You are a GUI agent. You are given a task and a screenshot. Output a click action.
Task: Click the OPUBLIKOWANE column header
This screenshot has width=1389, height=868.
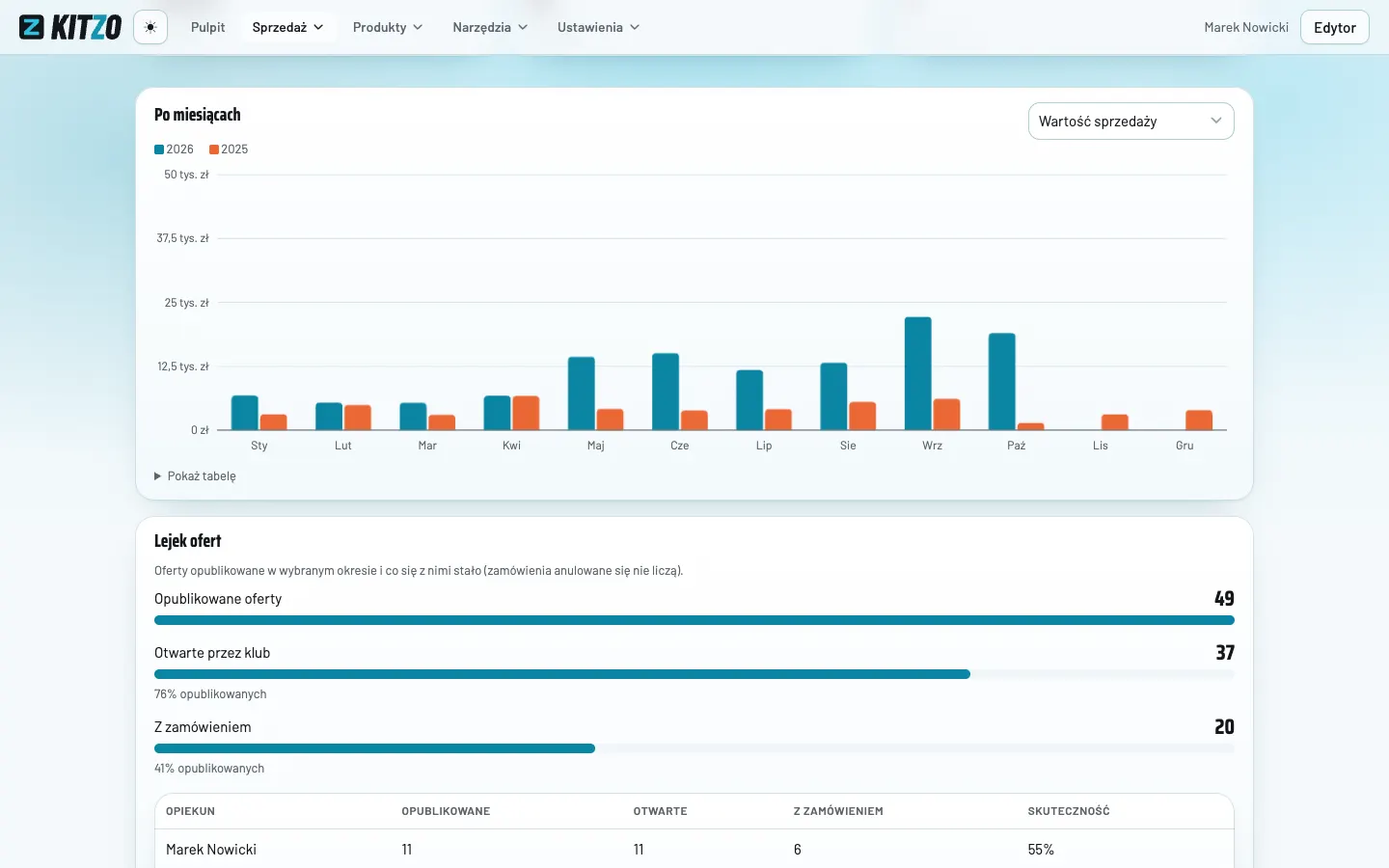(x=446, y=811)
